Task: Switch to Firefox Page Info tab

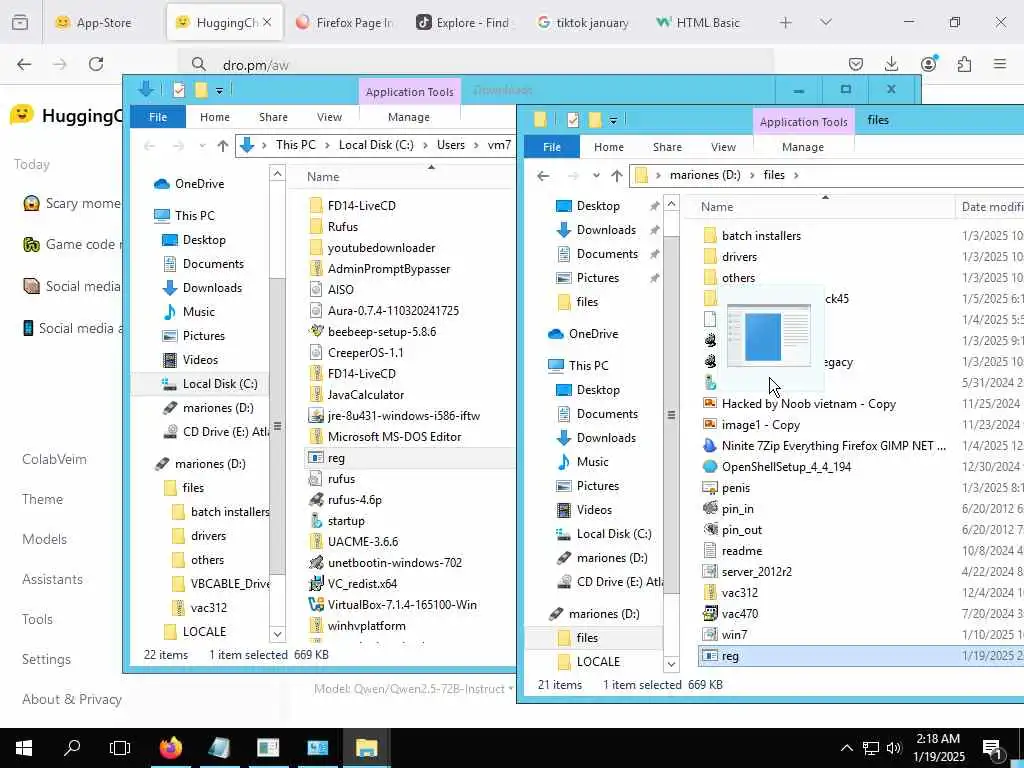Action: point(344,23)
